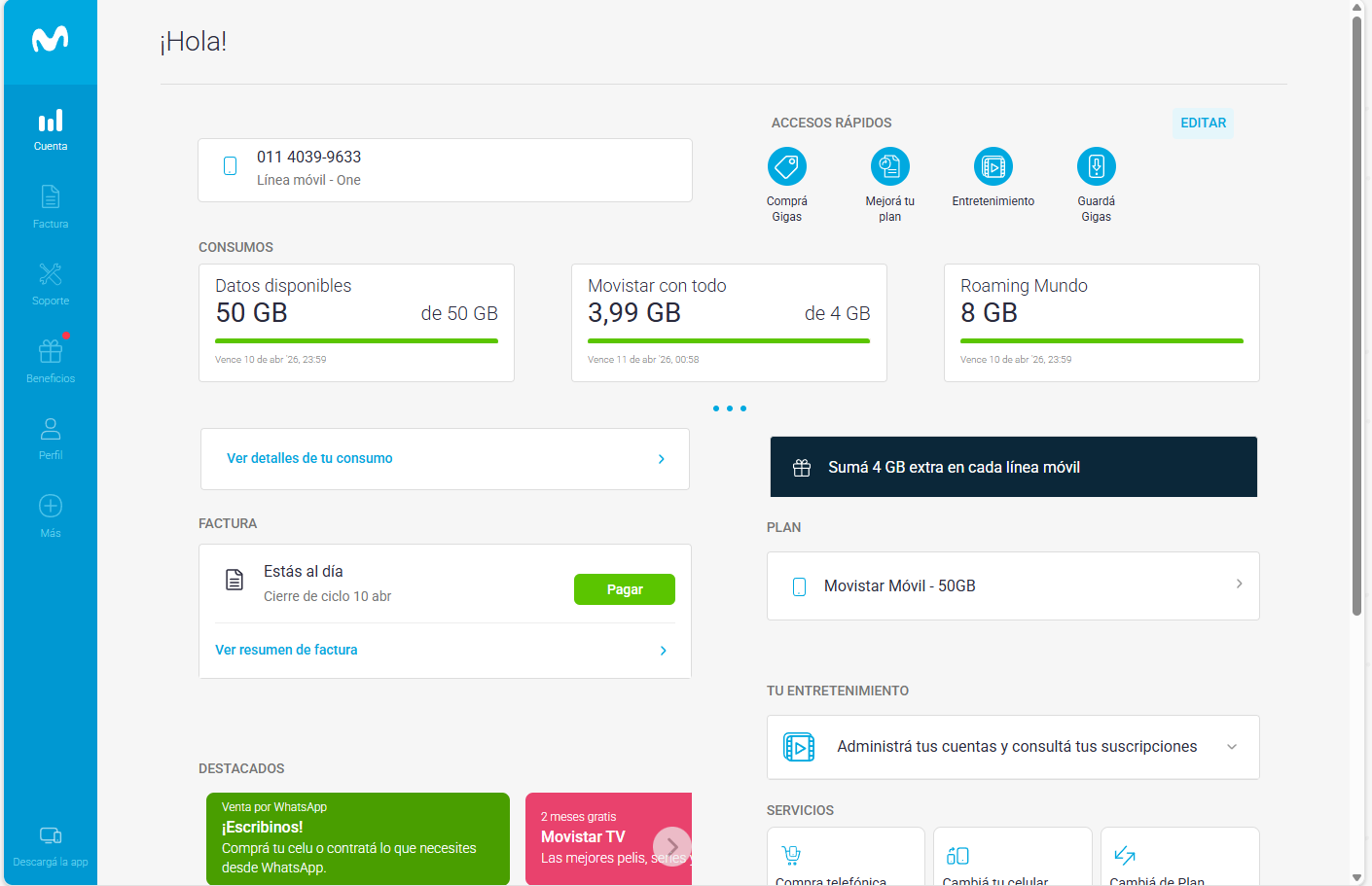
Task: Select the 011 4039-9633 line card
Action: 445,170
